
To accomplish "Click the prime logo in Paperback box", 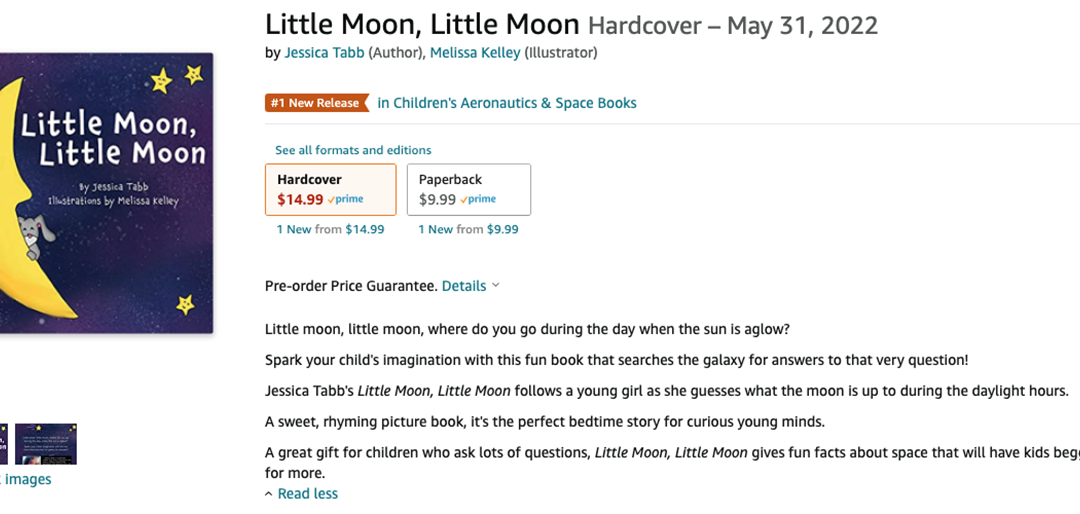I will 477,200.
